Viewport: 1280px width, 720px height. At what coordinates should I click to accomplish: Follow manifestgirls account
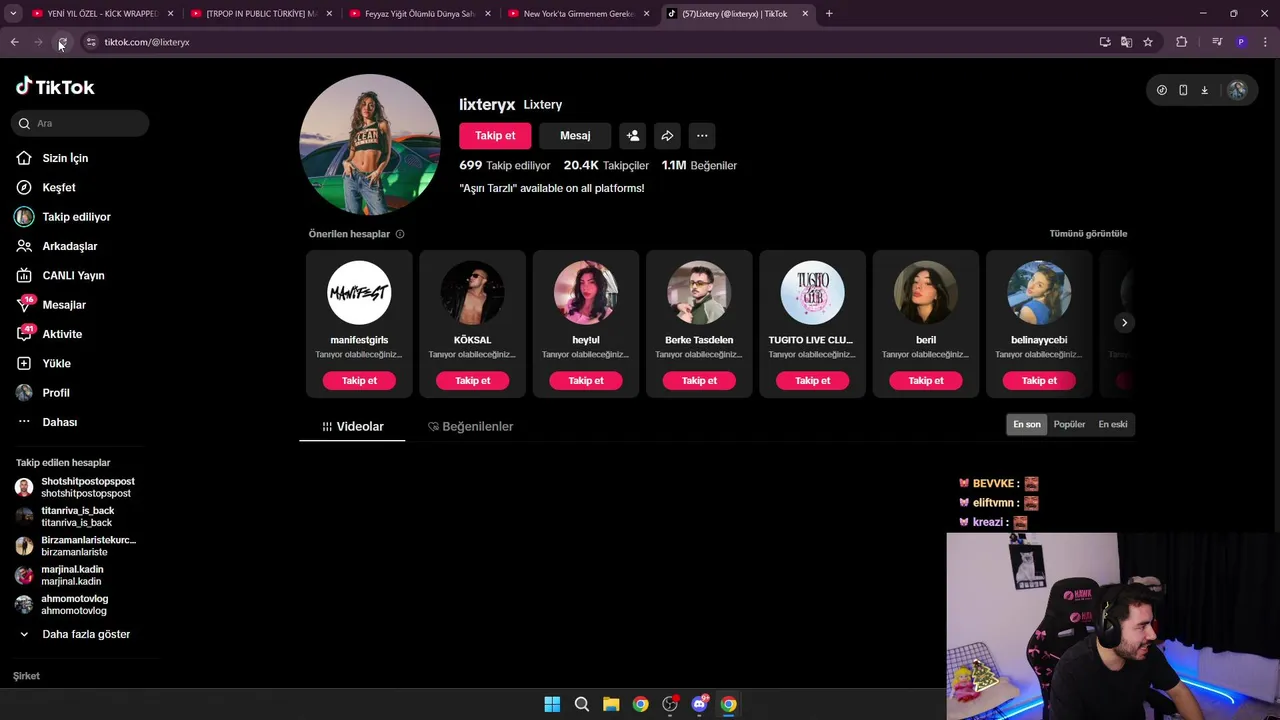coord(359,381)
